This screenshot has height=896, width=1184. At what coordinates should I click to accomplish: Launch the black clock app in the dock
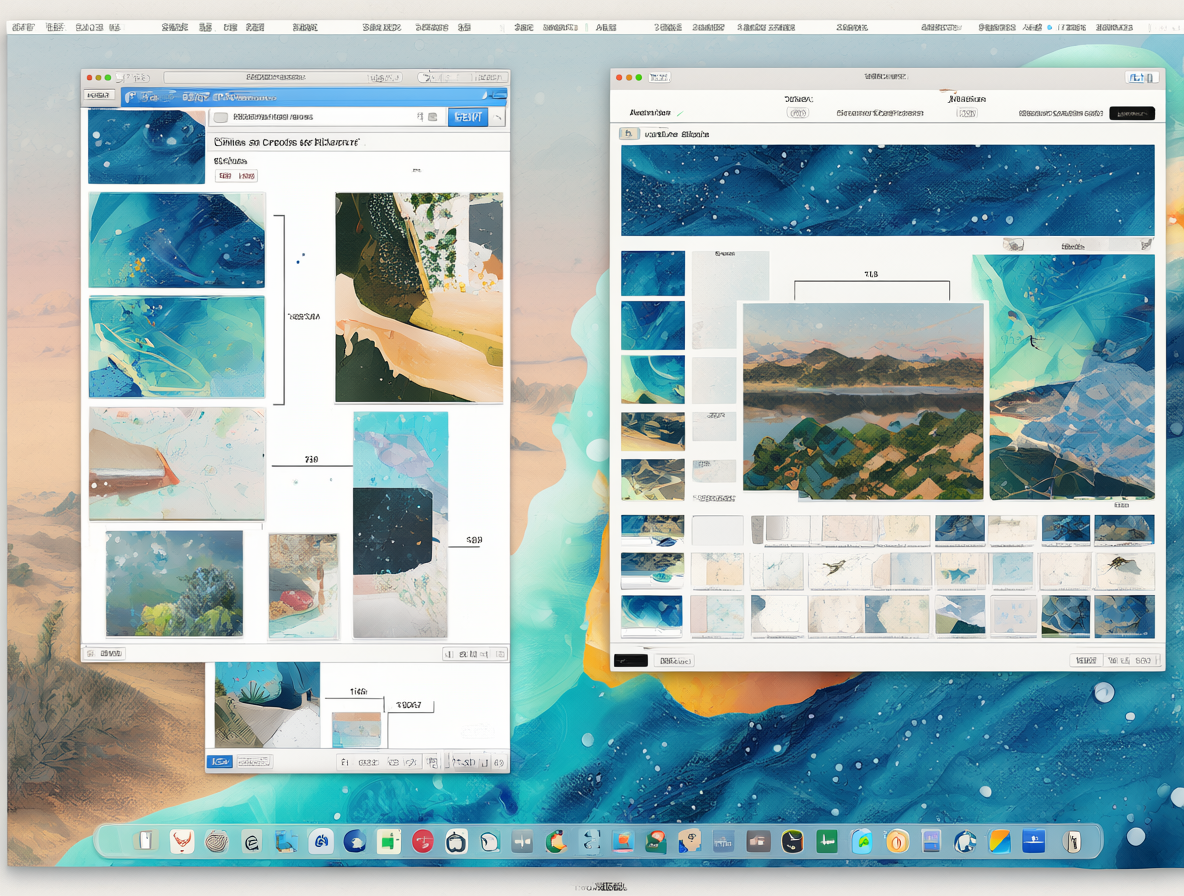[792, 841]
